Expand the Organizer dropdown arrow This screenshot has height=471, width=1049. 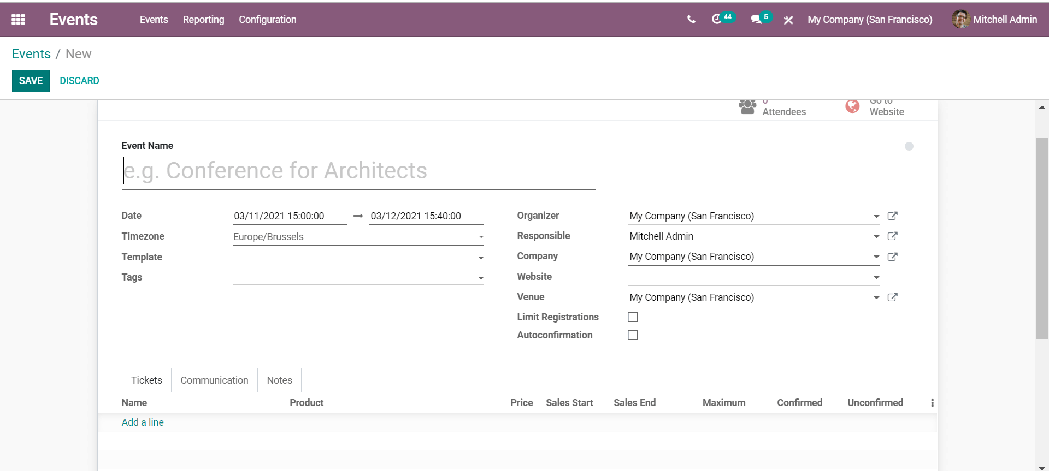(x=876, y=217)
